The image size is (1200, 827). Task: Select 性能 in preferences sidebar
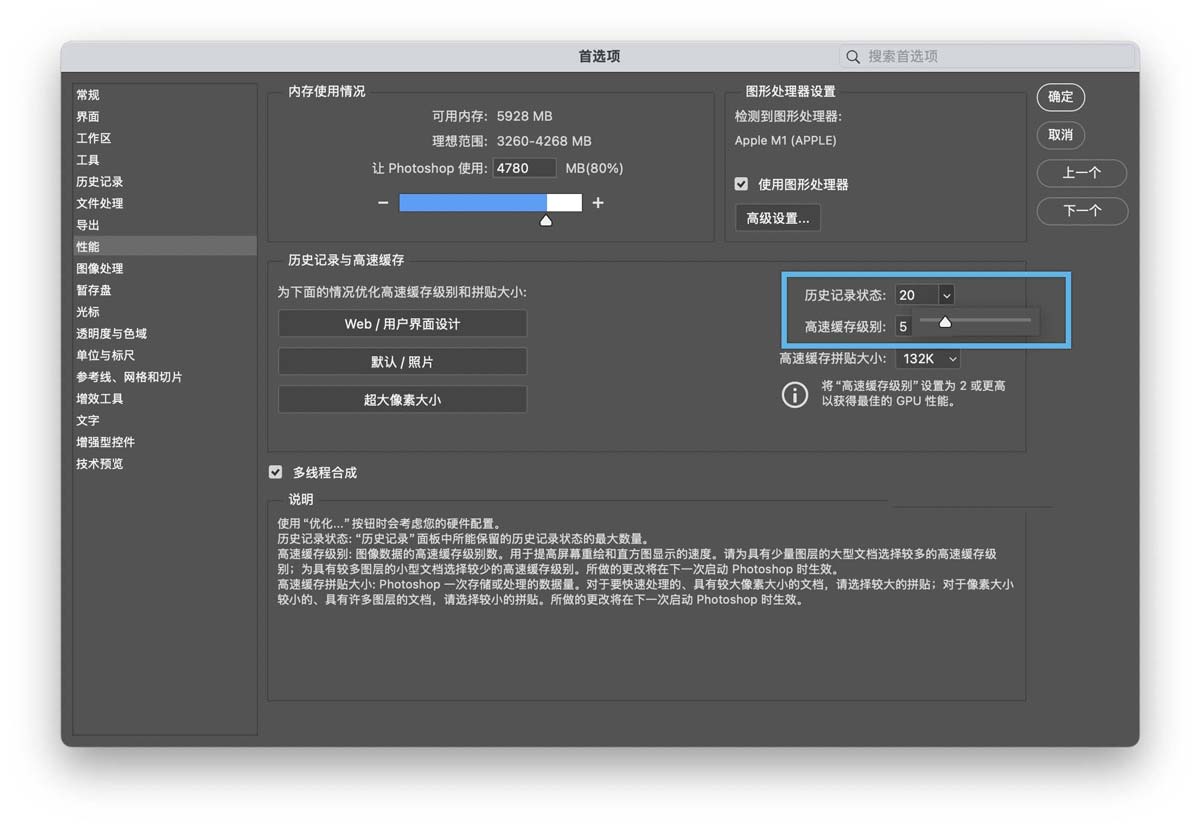pyautogui.click(x=164, y=246)
